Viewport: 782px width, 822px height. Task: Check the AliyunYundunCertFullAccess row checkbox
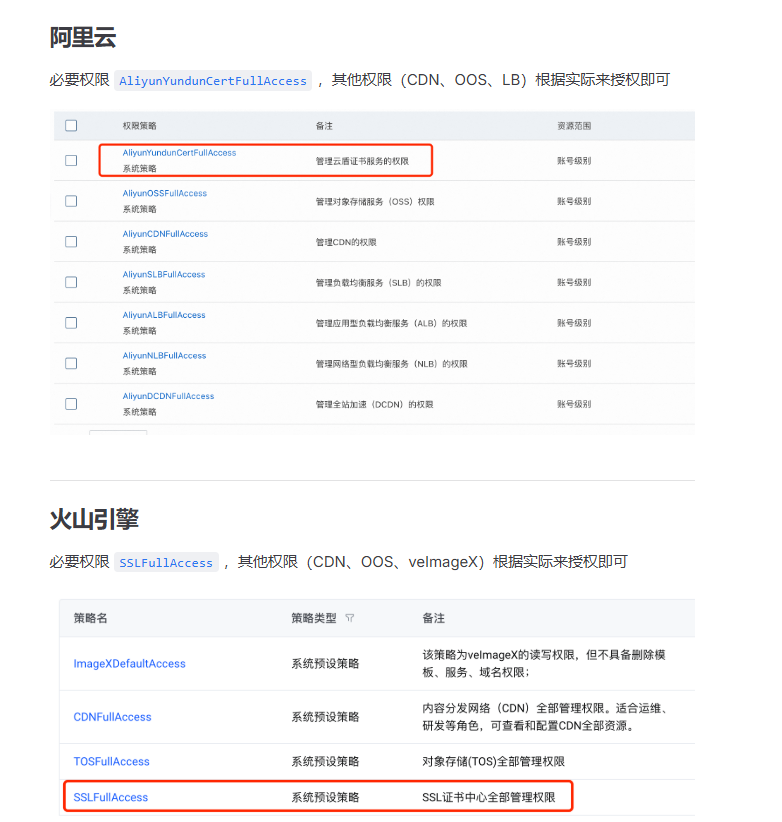71,160
